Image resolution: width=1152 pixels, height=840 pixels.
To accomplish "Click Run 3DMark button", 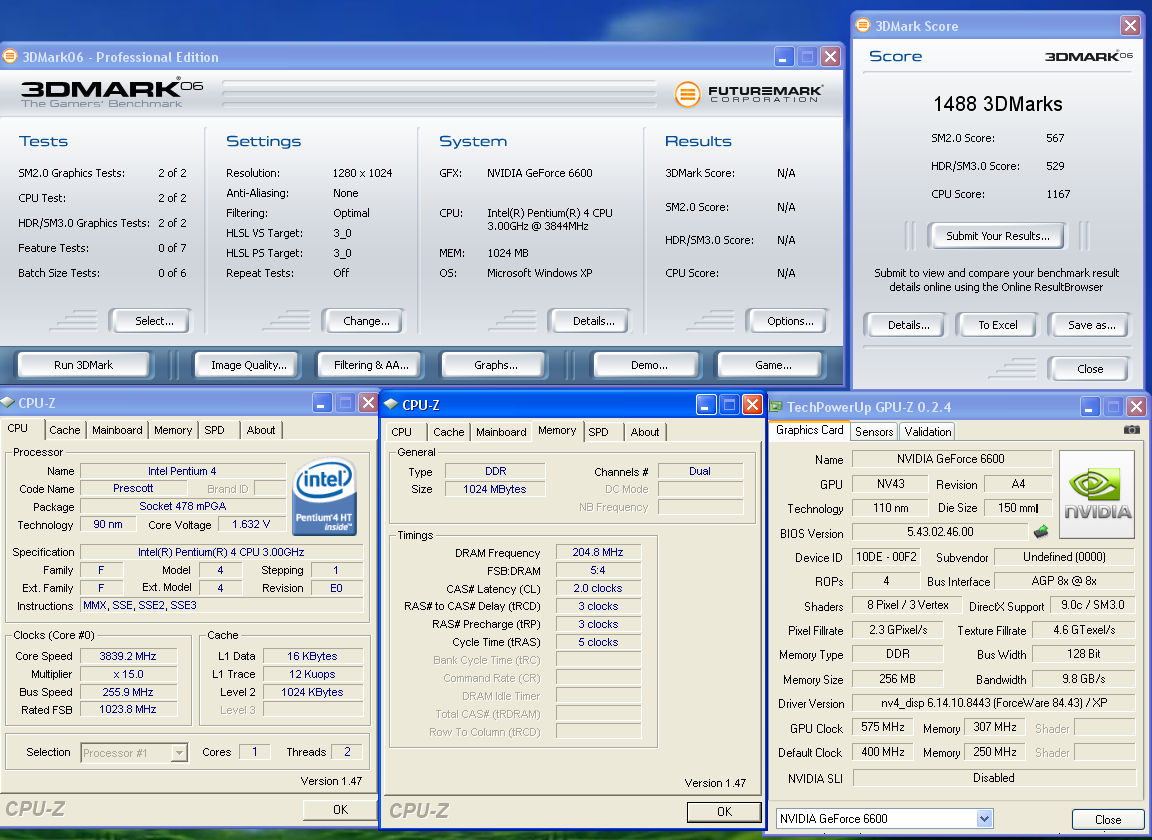I will [x=83, y=365].
